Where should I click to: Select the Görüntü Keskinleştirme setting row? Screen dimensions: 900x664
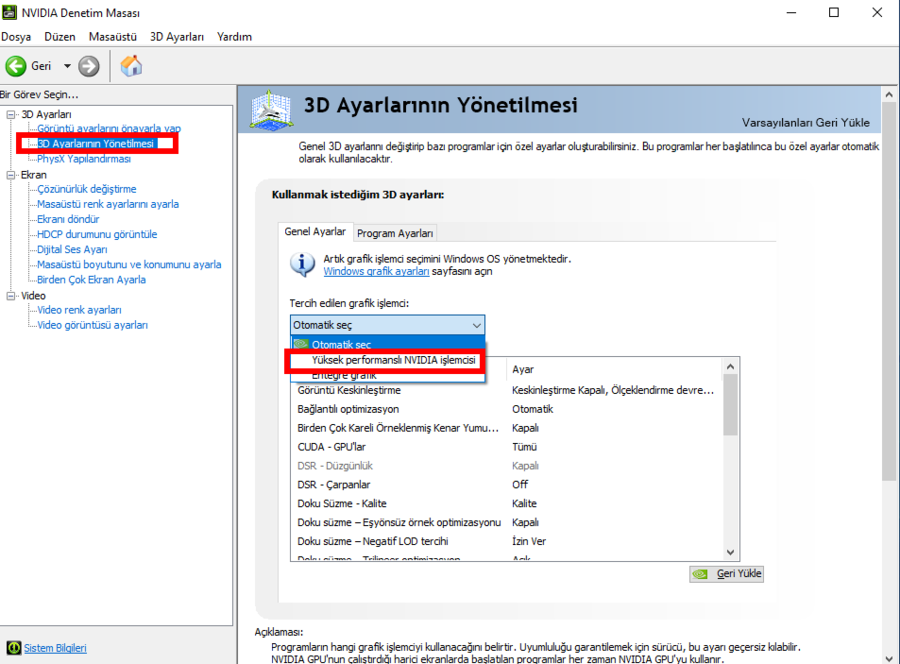(507, 390)
